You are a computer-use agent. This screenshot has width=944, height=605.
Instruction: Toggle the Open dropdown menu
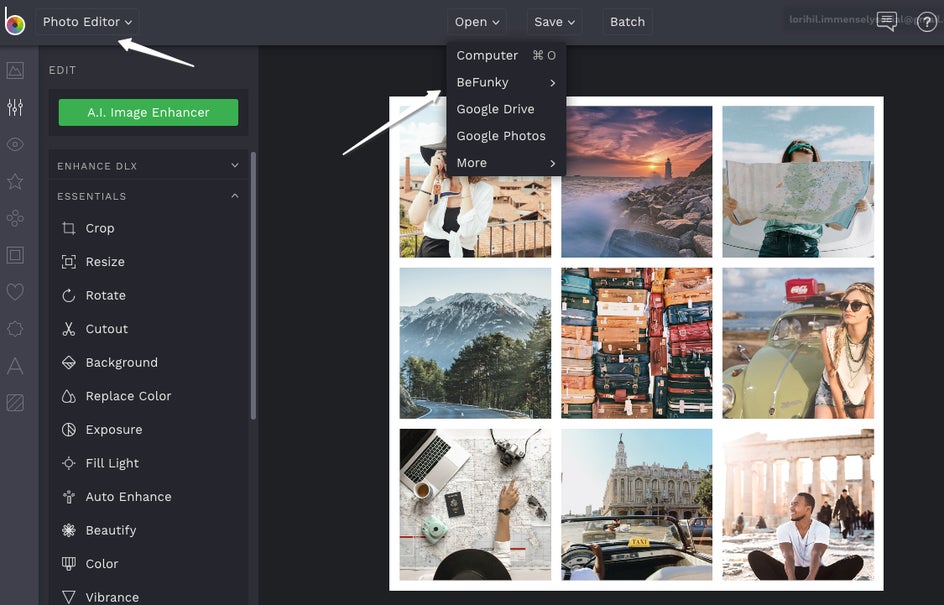[x=477, y=22]
